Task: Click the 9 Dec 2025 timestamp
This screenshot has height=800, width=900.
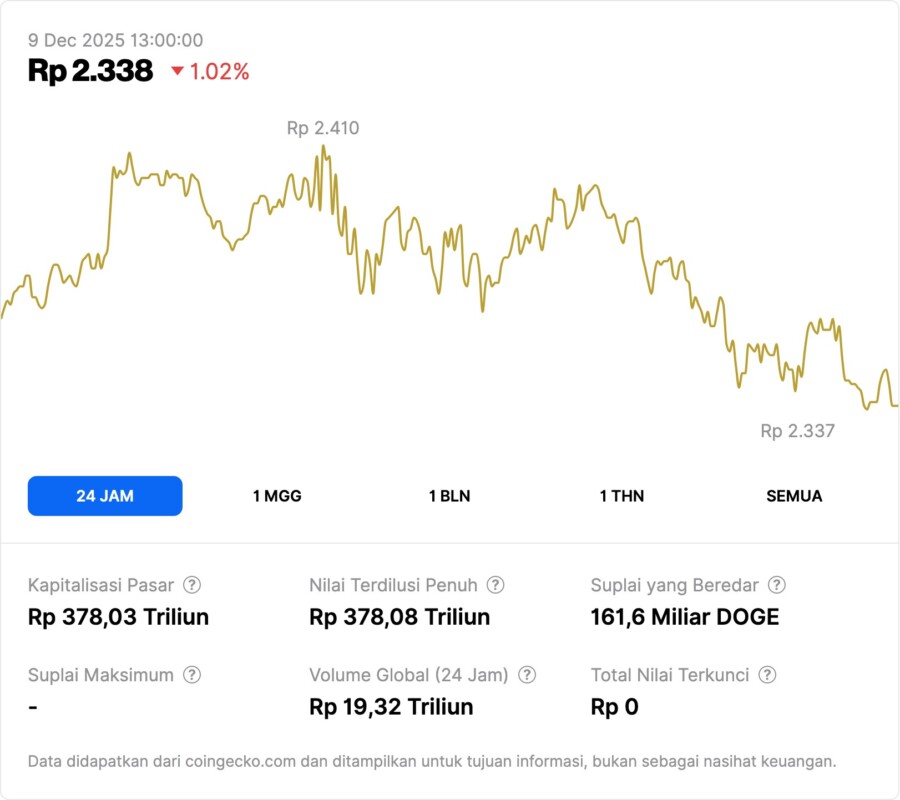Action: pos(115,41)
